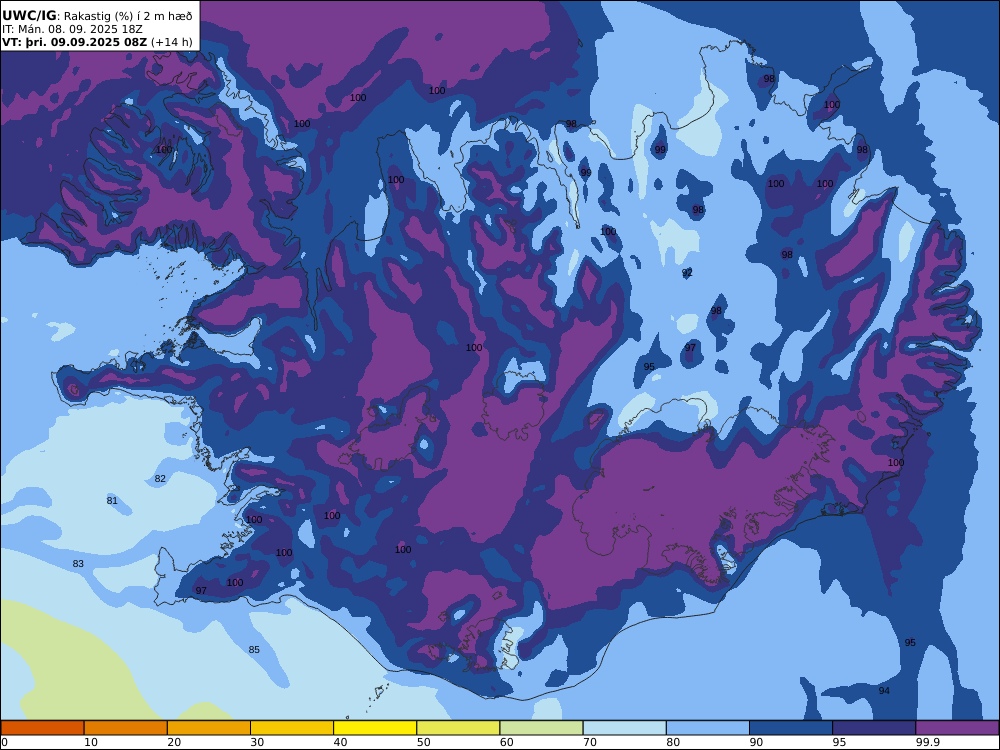Select the '83' humidity value on the map

pos(78,564)
